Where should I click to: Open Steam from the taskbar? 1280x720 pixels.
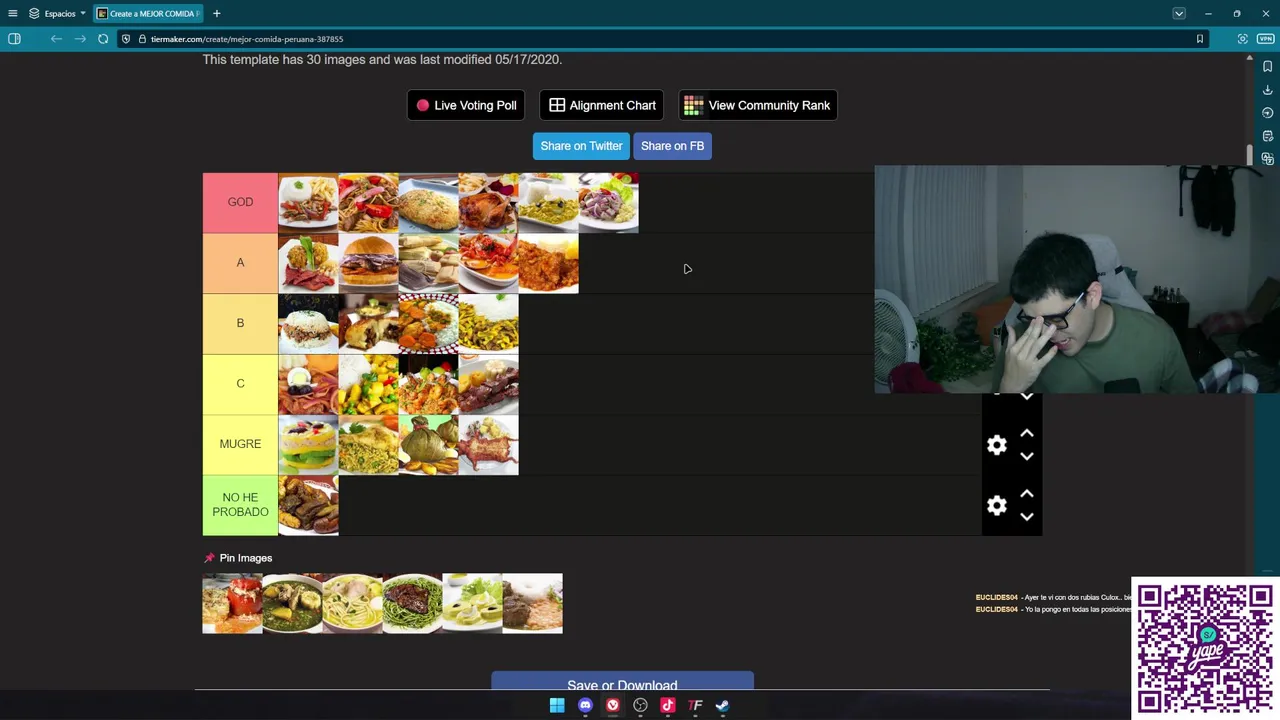tap(722, 706)
